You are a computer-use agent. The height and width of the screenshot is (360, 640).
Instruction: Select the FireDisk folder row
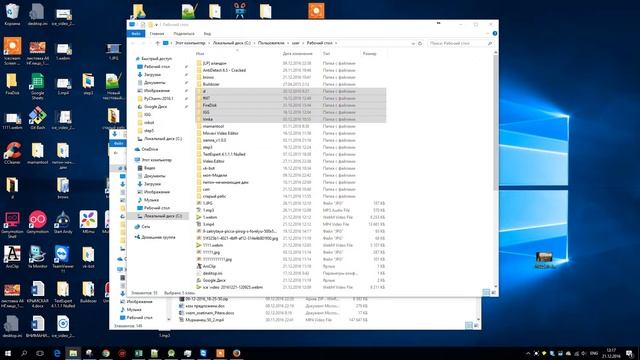[291, 105]
